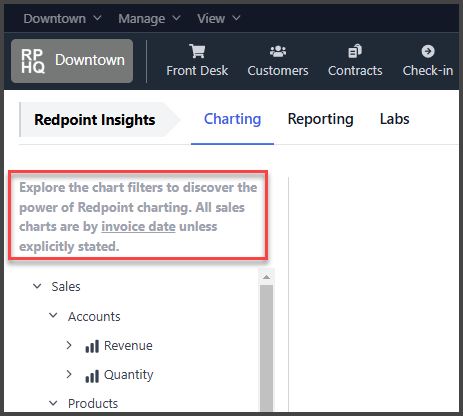This screenshot has width=463, height=416.
Task: Switch to the Labs tab
Action: [x=395, y=119]
